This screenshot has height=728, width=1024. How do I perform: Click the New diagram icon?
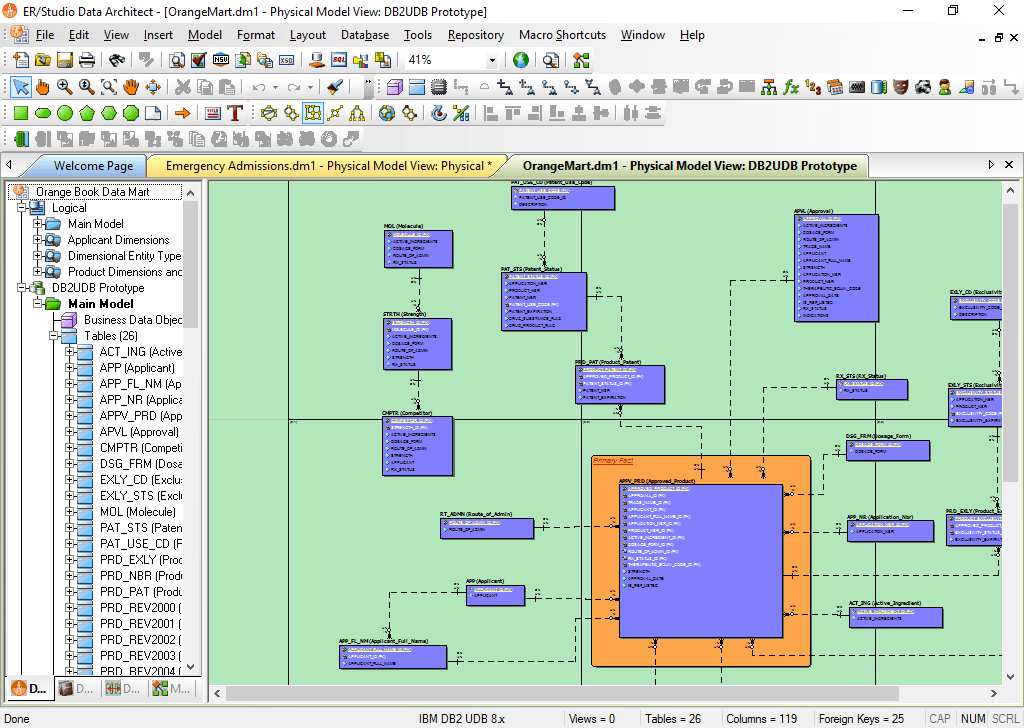21,60
